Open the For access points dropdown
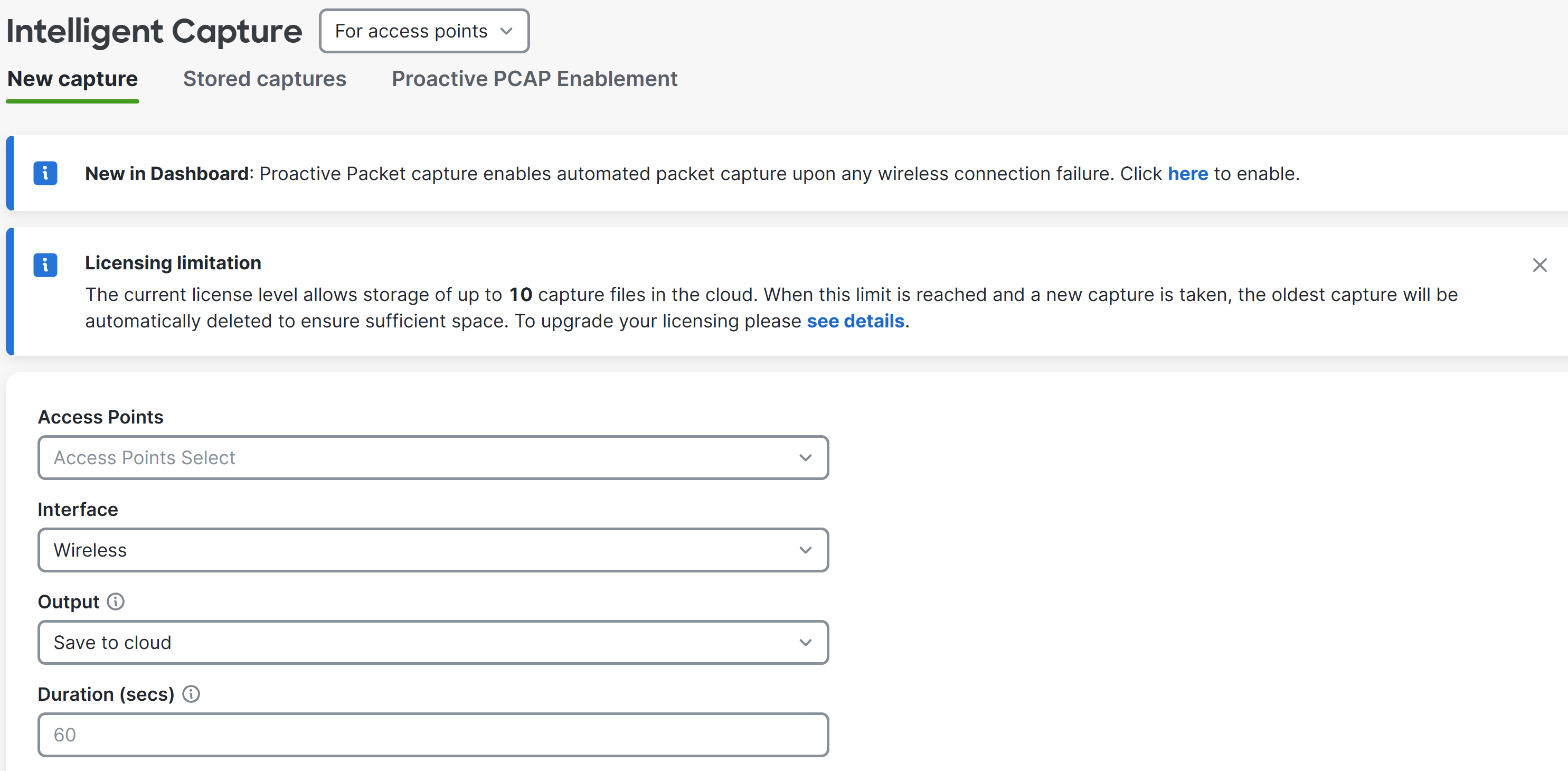This screenshot has height=771, width=1568. coord(424,31)
